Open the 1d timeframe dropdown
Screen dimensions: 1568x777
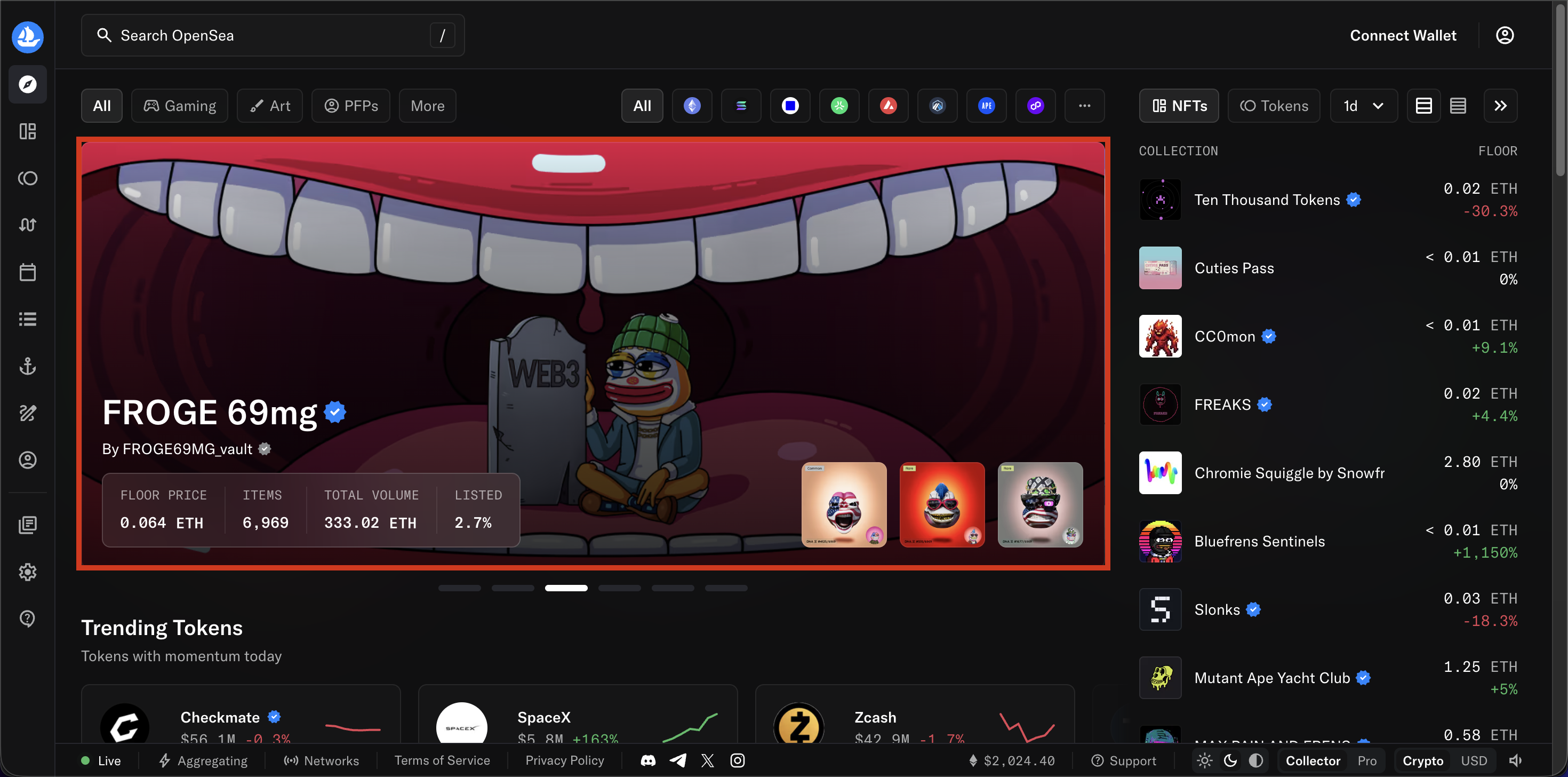coord(1364,106)
